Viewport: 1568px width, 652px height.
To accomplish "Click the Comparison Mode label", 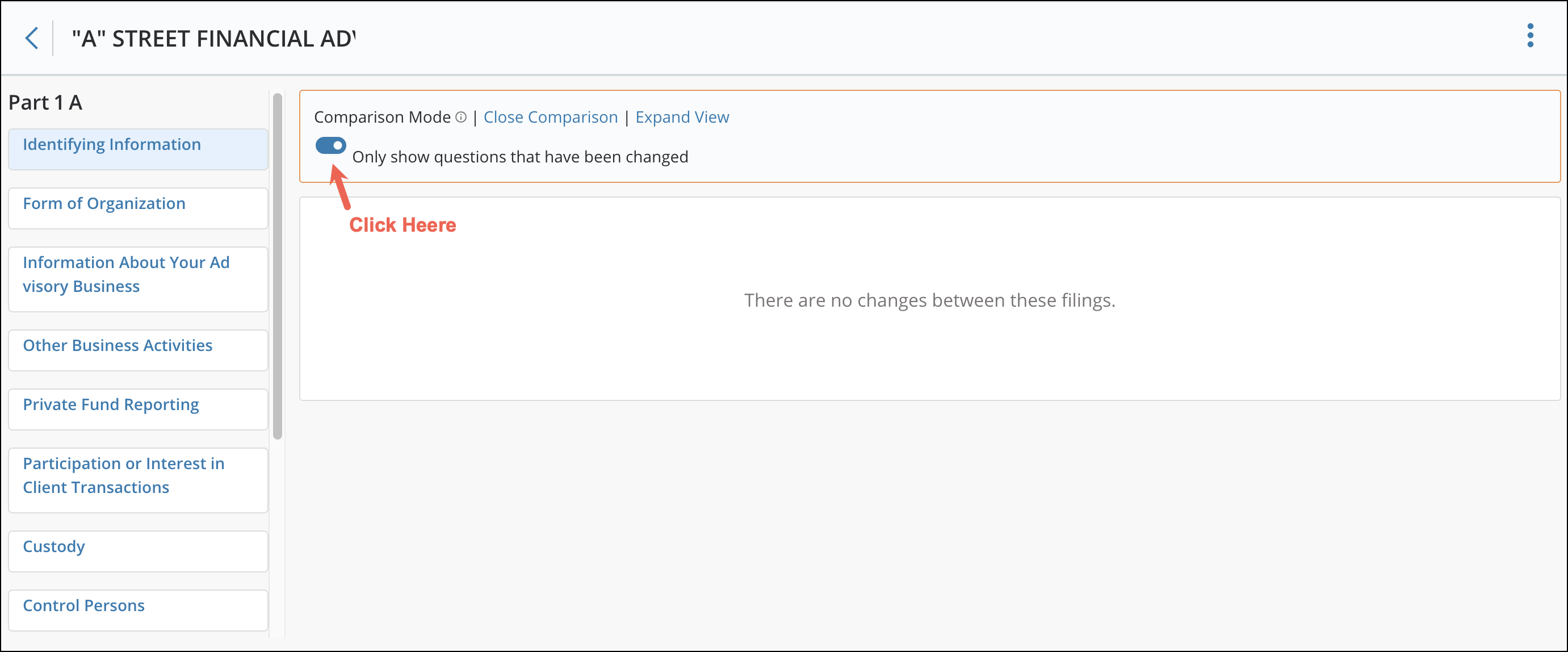I will [x=382, y=117].
